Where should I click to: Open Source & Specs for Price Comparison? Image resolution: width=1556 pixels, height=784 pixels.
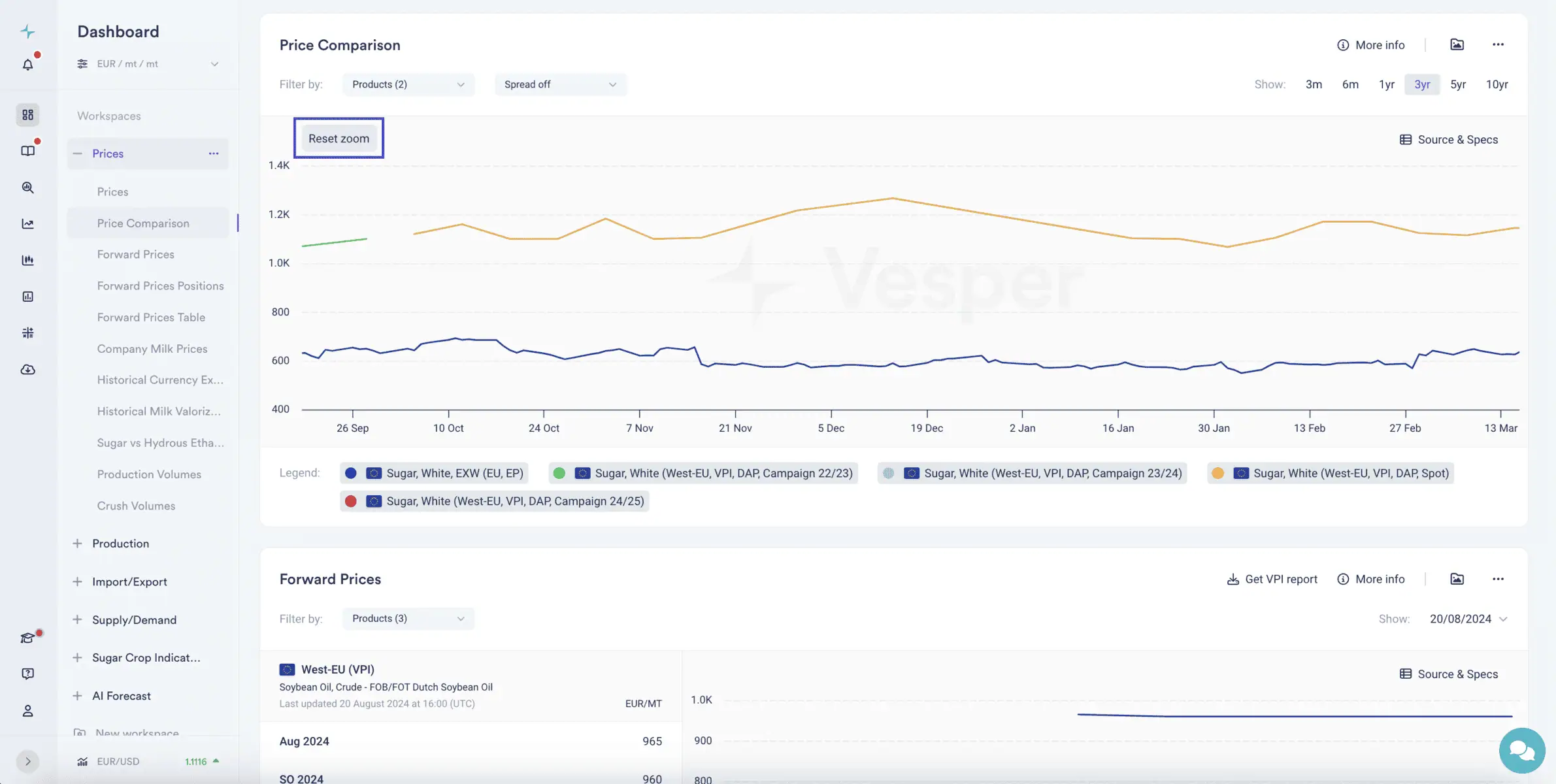[1449, 140]
